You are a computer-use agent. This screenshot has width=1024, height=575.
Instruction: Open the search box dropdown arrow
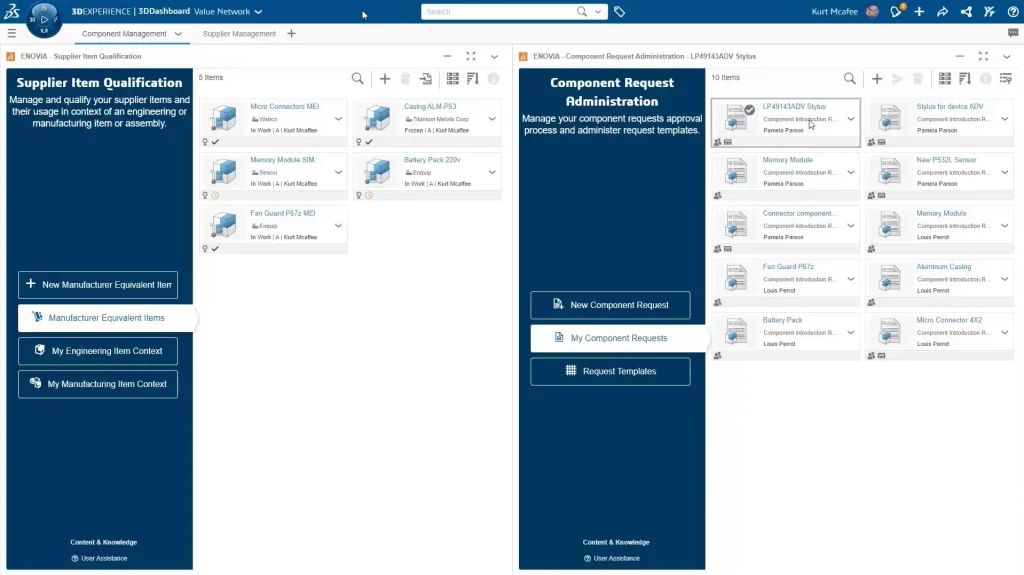pos(599,12)
